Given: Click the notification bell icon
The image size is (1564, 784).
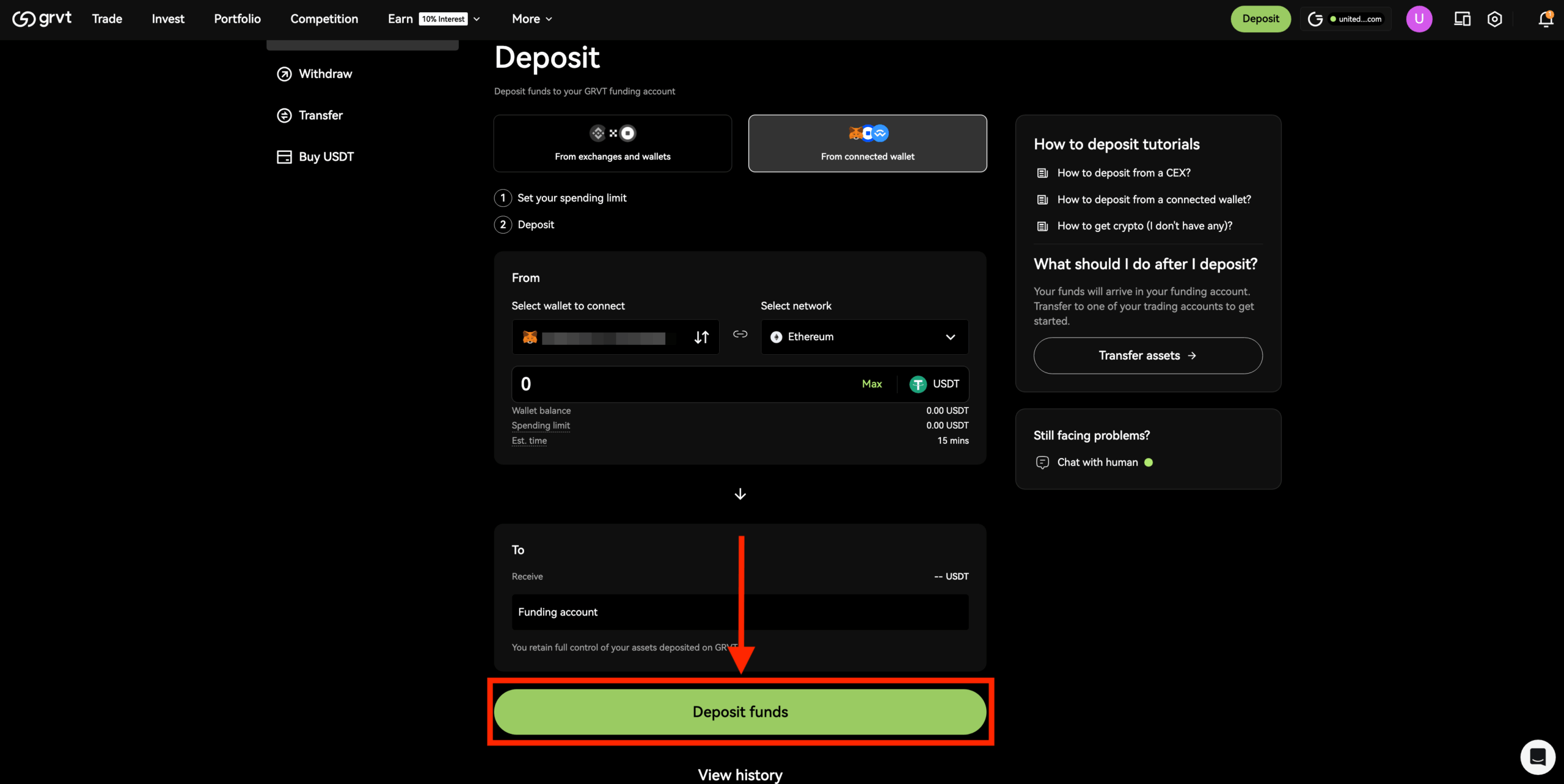Looking at the screenshot, I should pyautogui.click(x=1546, y=19).
